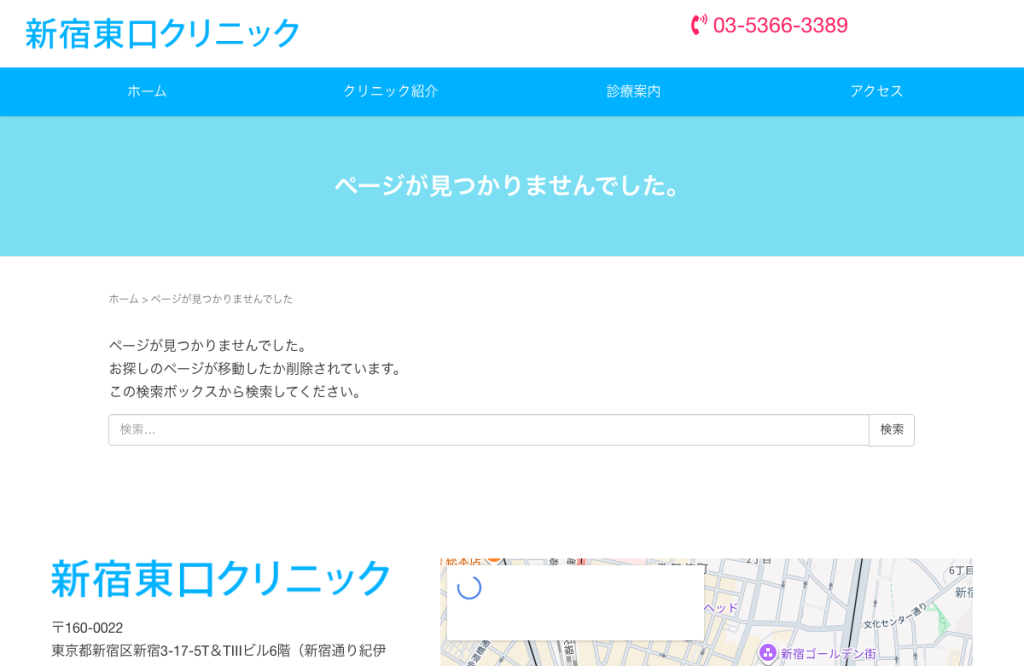The image size is (1024, 666).
Task: Click the footer 新宿東口クリニック logo
Action: coord(221,579)
